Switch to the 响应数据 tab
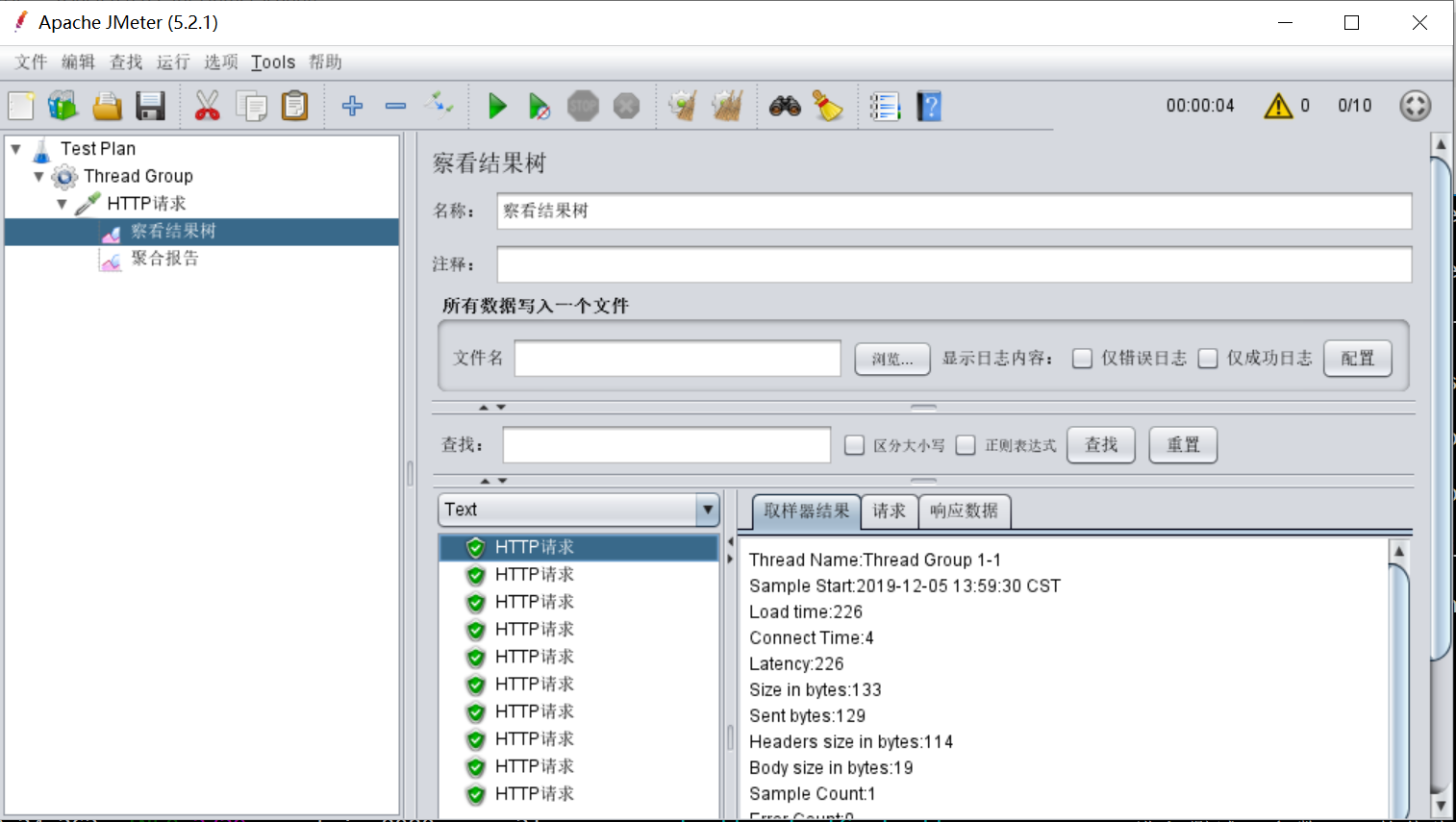1456x822 pixels. [965, 511]
